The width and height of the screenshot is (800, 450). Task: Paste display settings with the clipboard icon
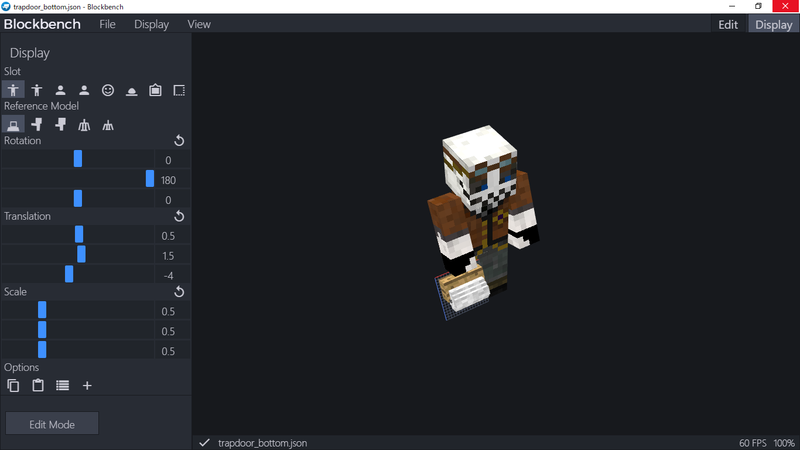tap(38, 385)
